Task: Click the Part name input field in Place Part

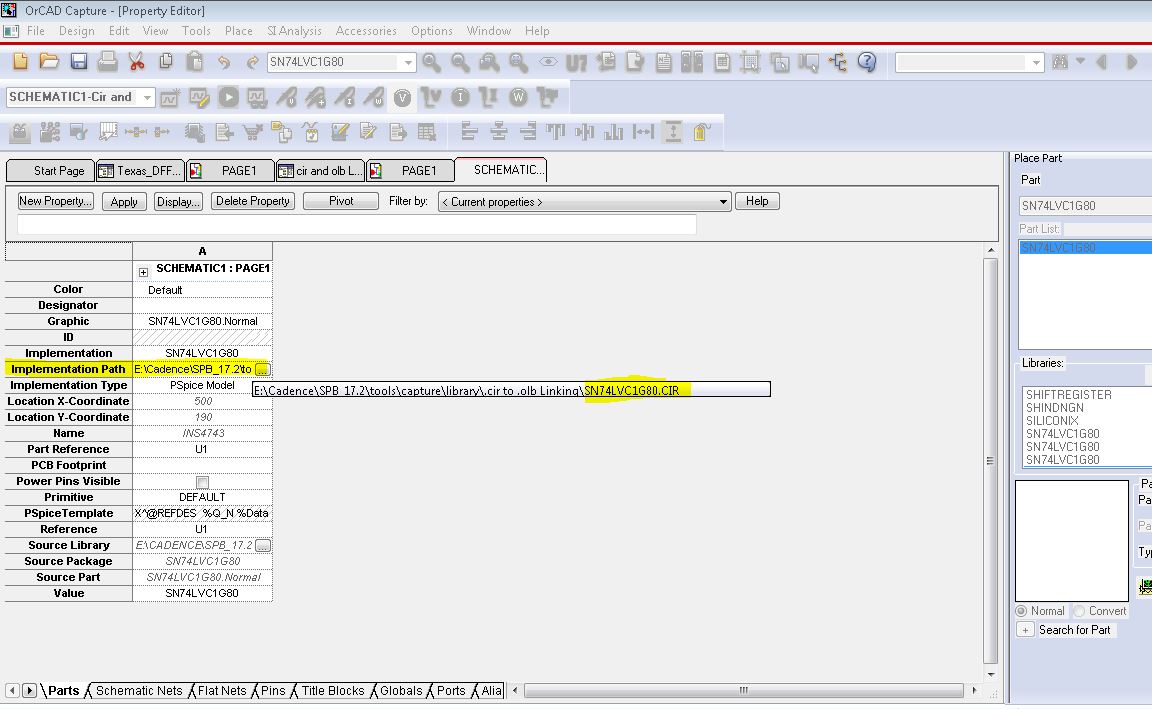Action: 1085,206
